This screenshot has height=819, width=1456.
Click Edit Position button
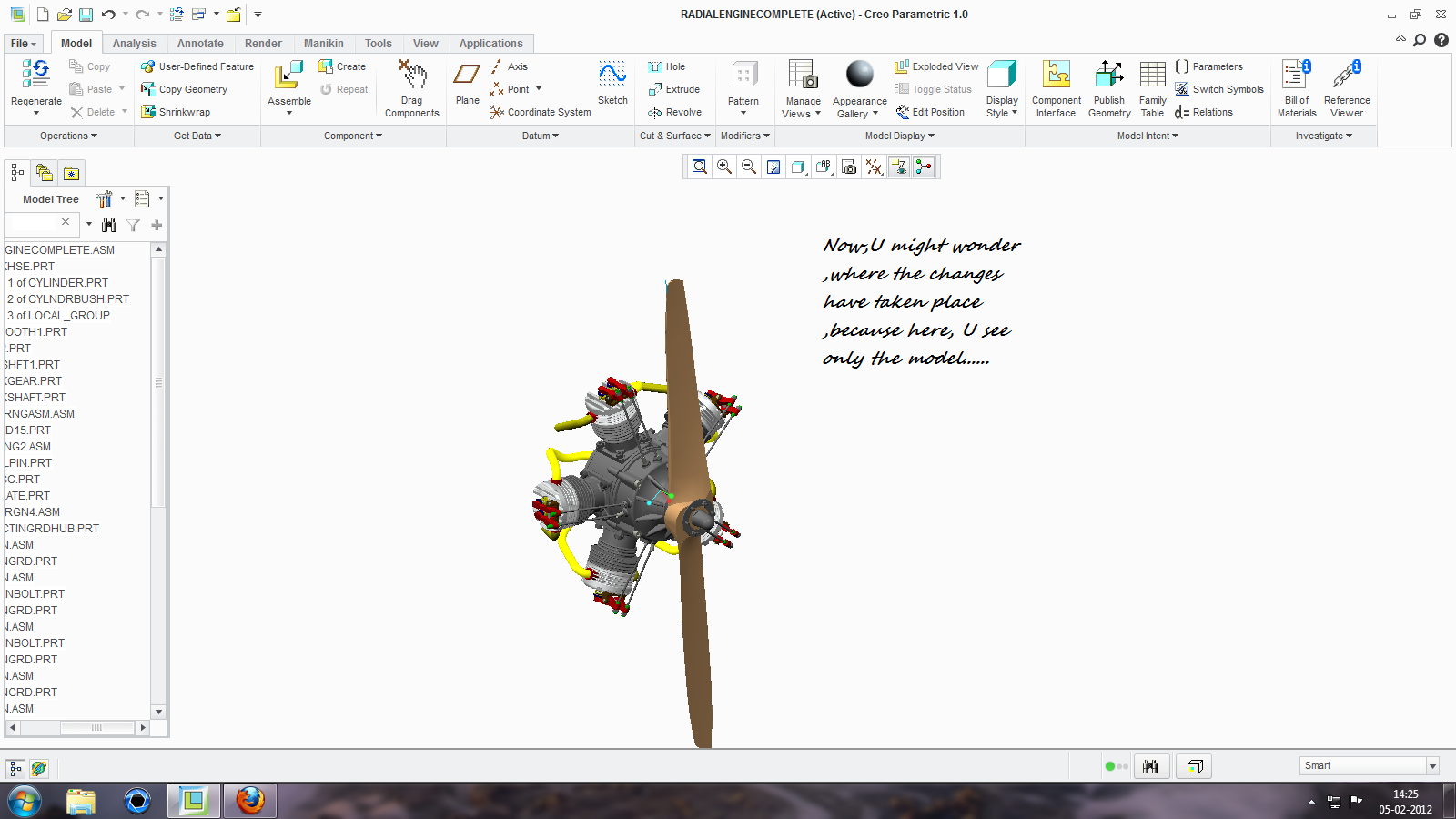pyautogui.click(x=930, y=112)
